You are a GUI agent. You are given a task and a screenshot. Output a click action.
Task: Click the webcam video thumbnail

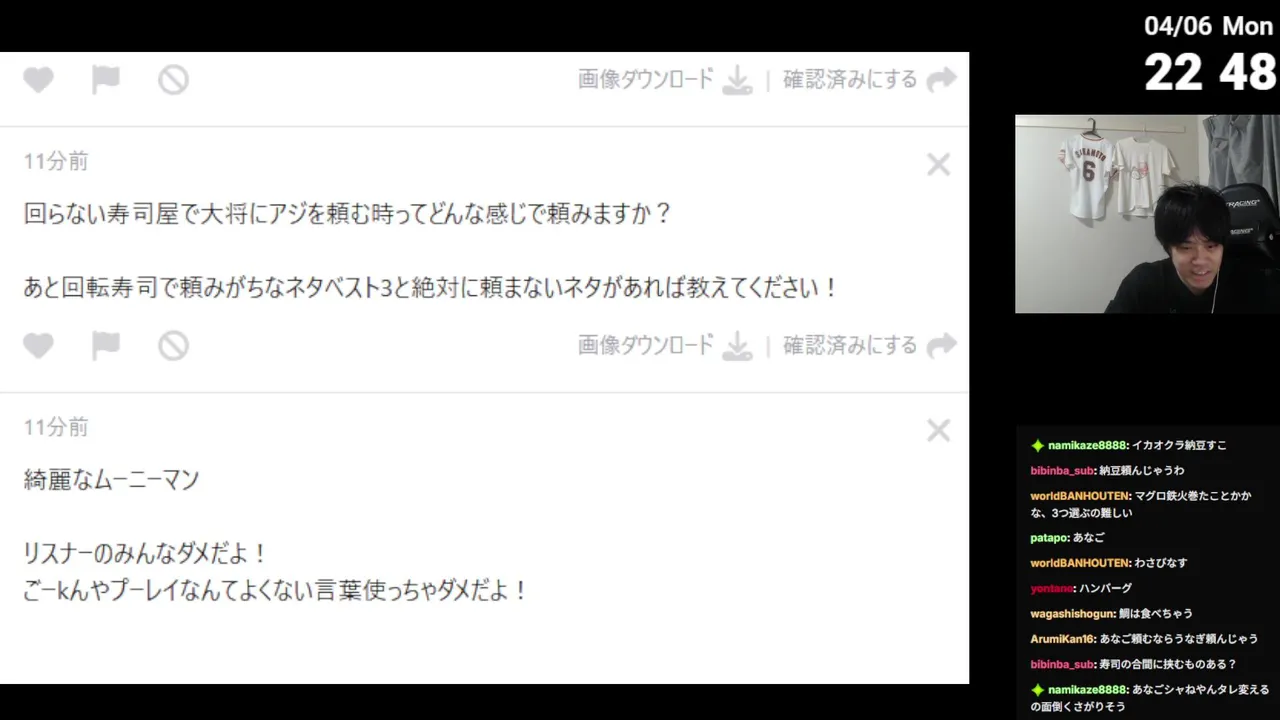(1147, 214)
